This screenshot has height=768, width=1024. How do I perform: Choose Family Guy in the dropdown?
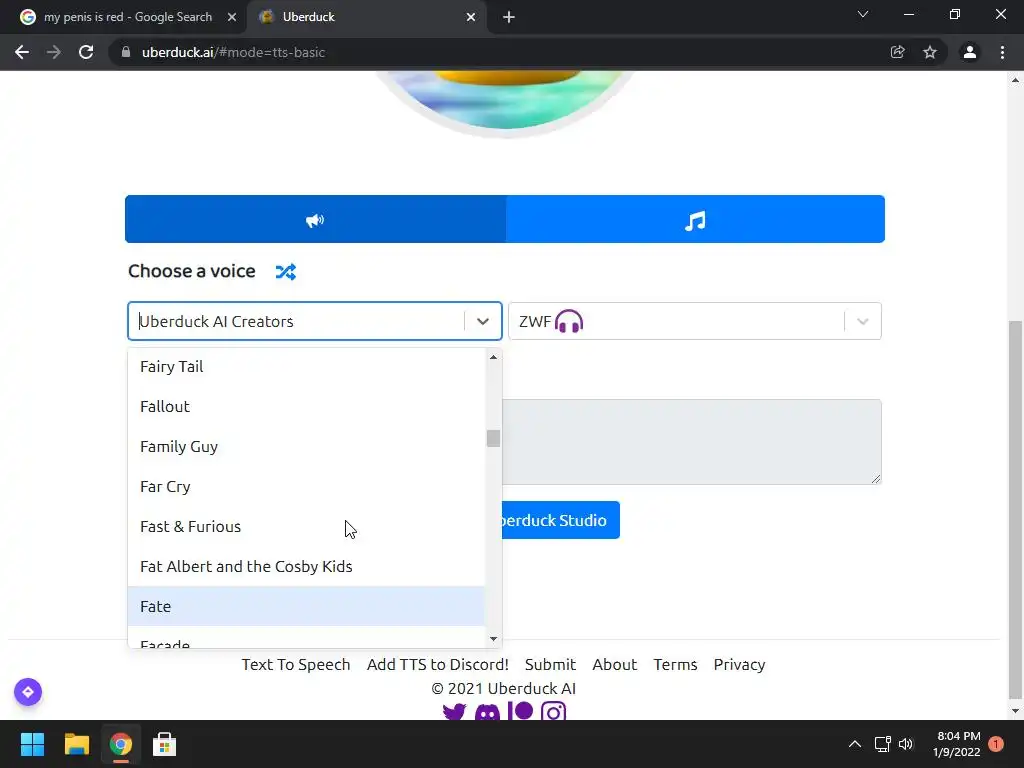click(306, 447)
